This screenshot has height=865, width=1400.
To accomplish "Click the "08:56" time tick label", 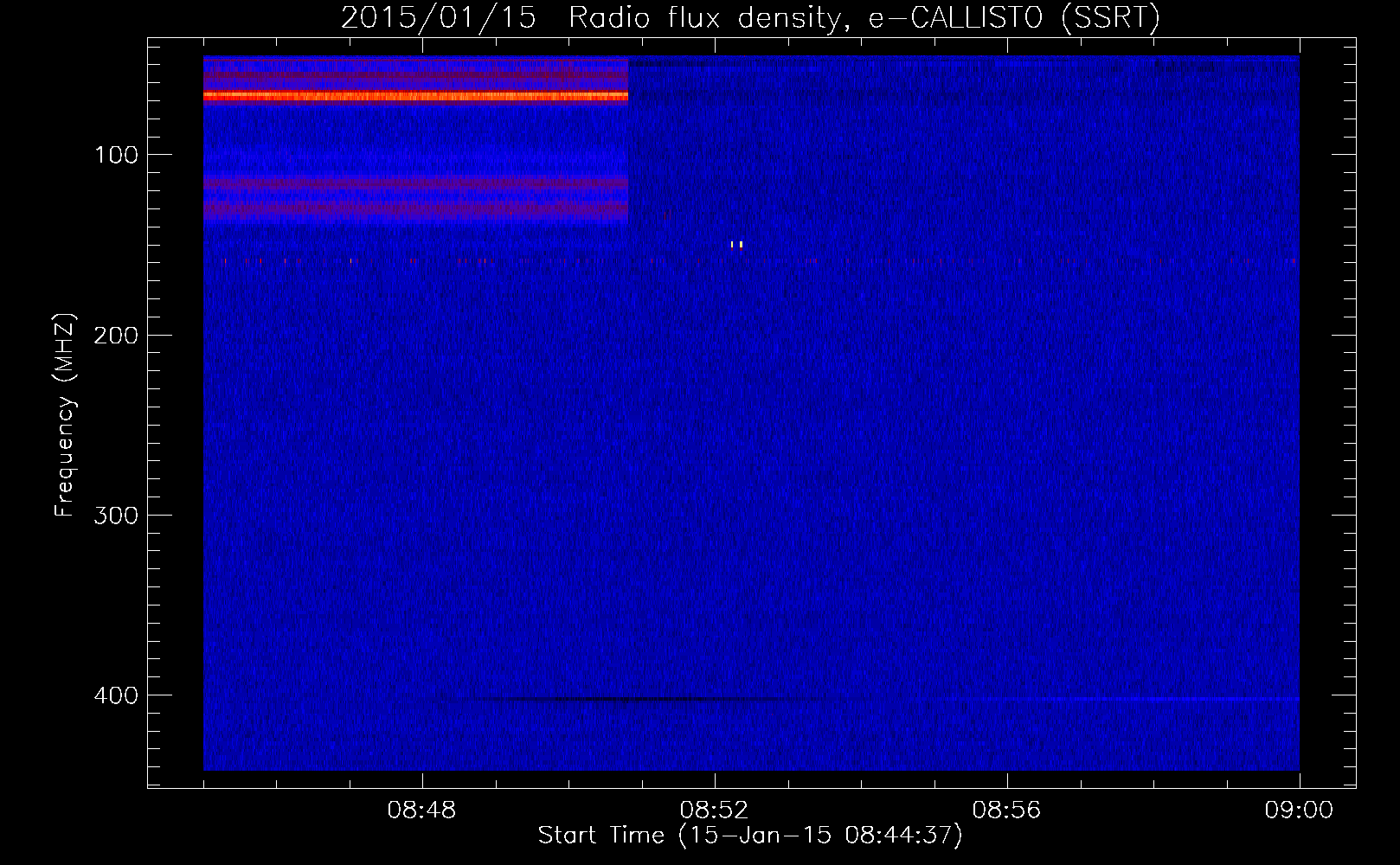I will pyautogui.click(x=1007, y=811).
